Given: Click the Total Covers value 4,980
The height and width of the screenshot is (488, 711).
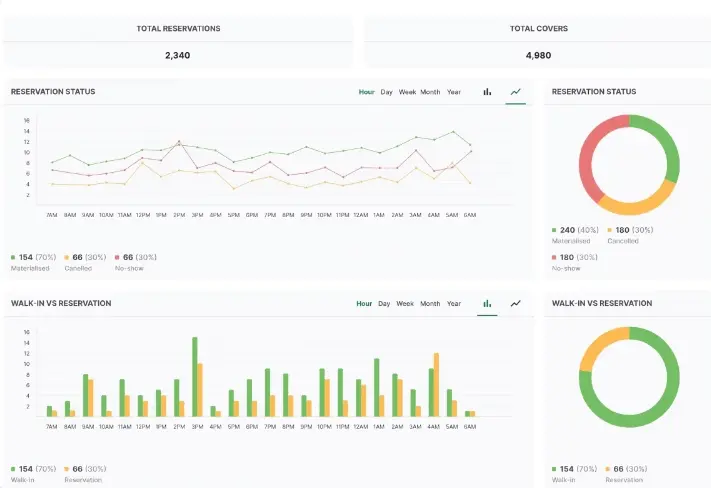Looking at the screenshot, I should (538, 55).
